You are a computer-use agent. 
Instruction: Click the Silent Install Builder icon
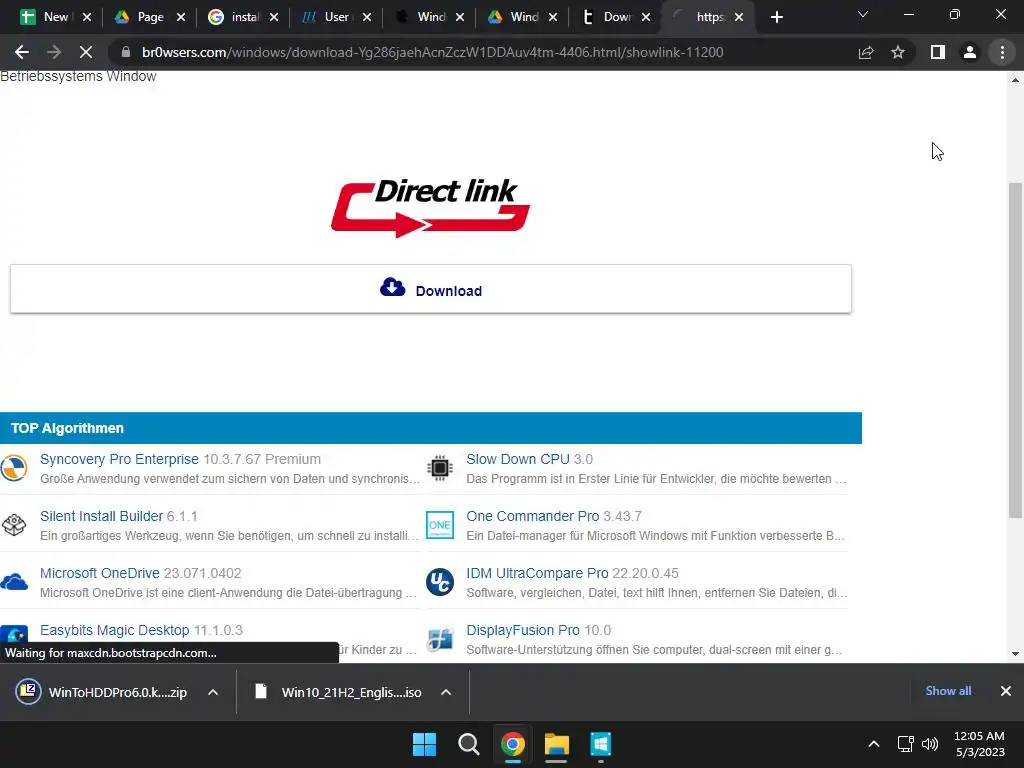[14, 524]
